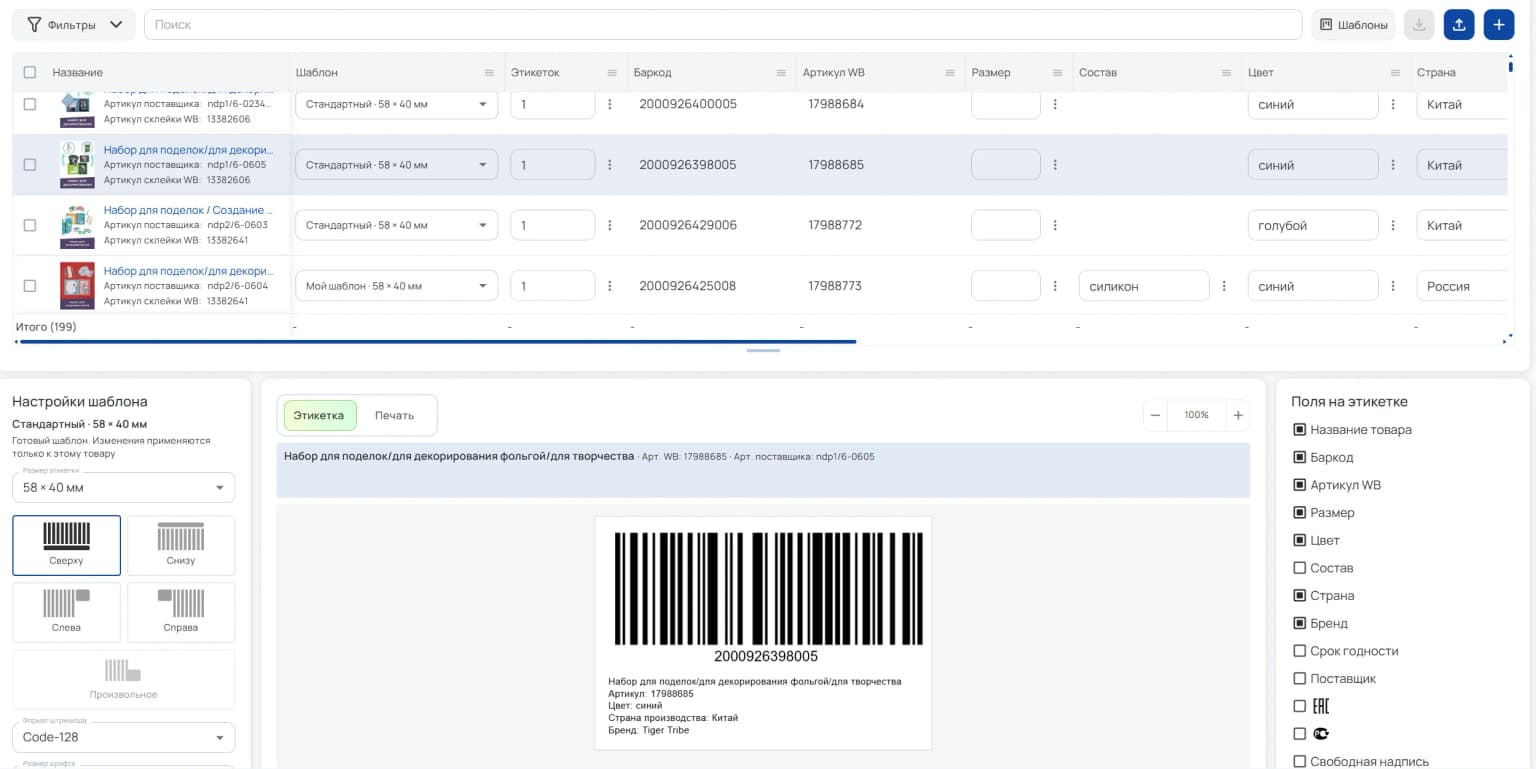Open the Фильтры dropdown
The image size is (1536, 769).
pyautogui.click(x=74, y=25)
